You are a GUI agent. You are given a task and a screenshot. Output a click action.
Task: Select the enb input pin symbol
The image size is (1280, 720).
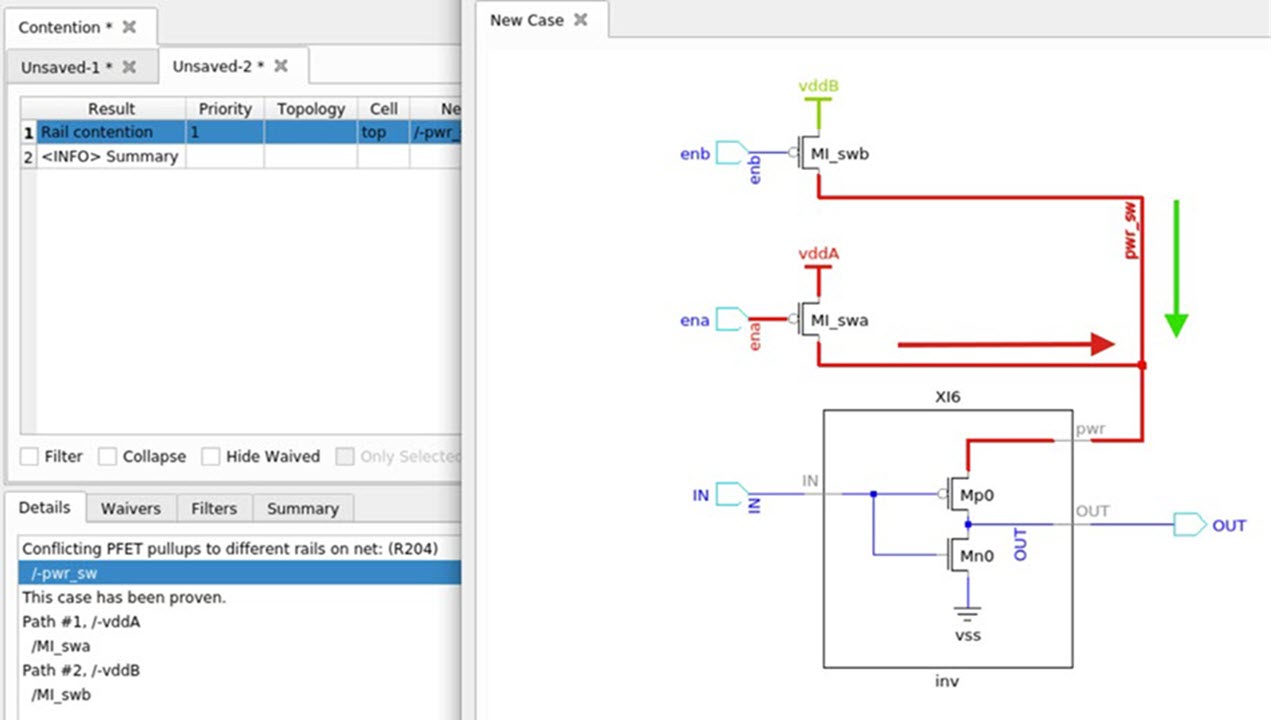tap(733, 153)
